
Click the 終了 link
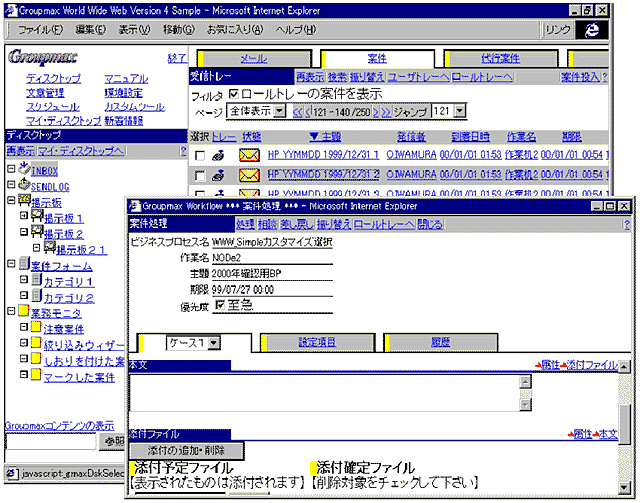click(x=177, y=58)
